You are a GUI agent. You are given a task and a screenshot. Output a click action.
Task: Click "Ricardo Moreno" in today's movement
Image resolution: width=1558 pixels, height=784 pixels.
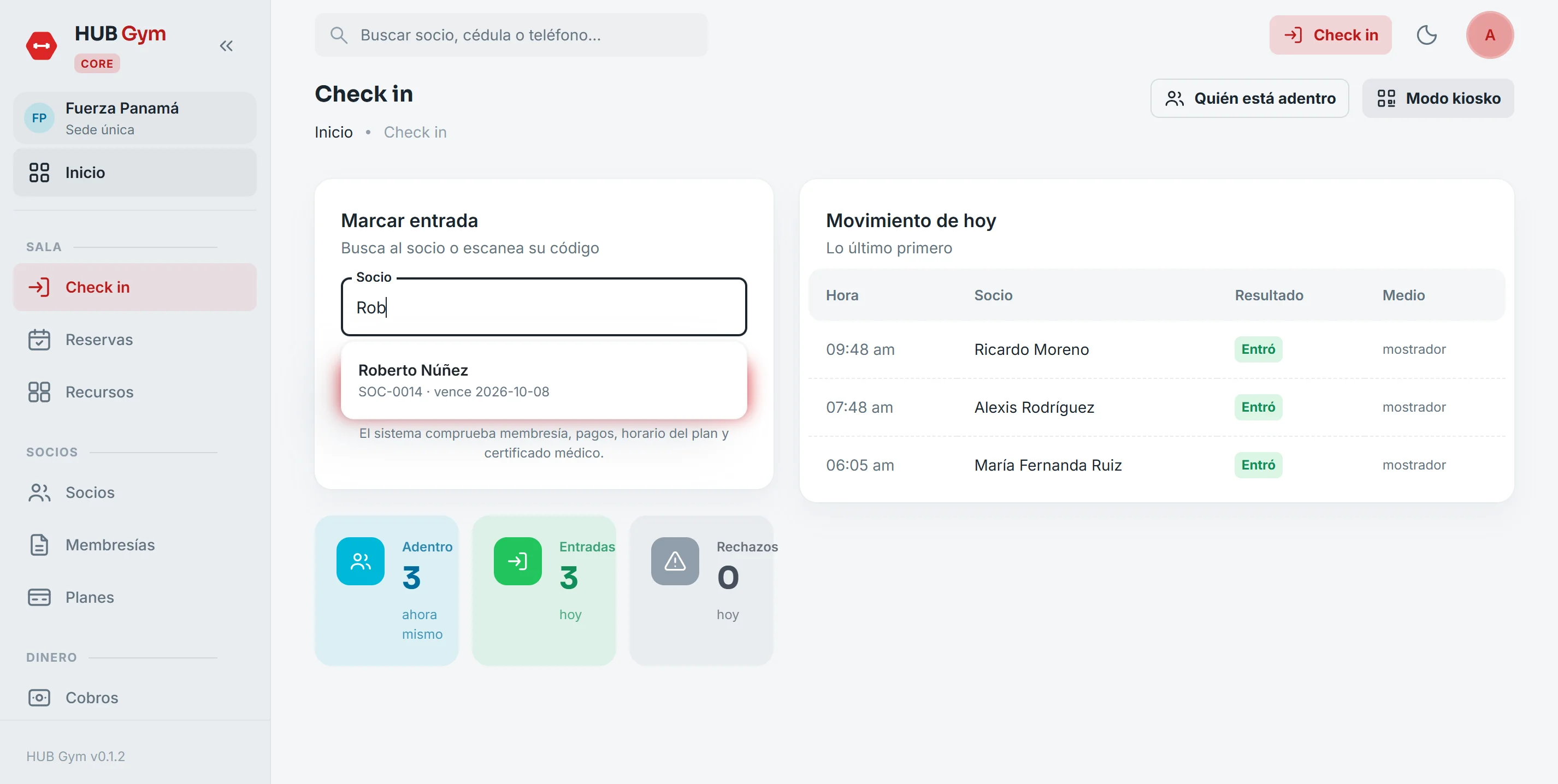click(1031, 350)
